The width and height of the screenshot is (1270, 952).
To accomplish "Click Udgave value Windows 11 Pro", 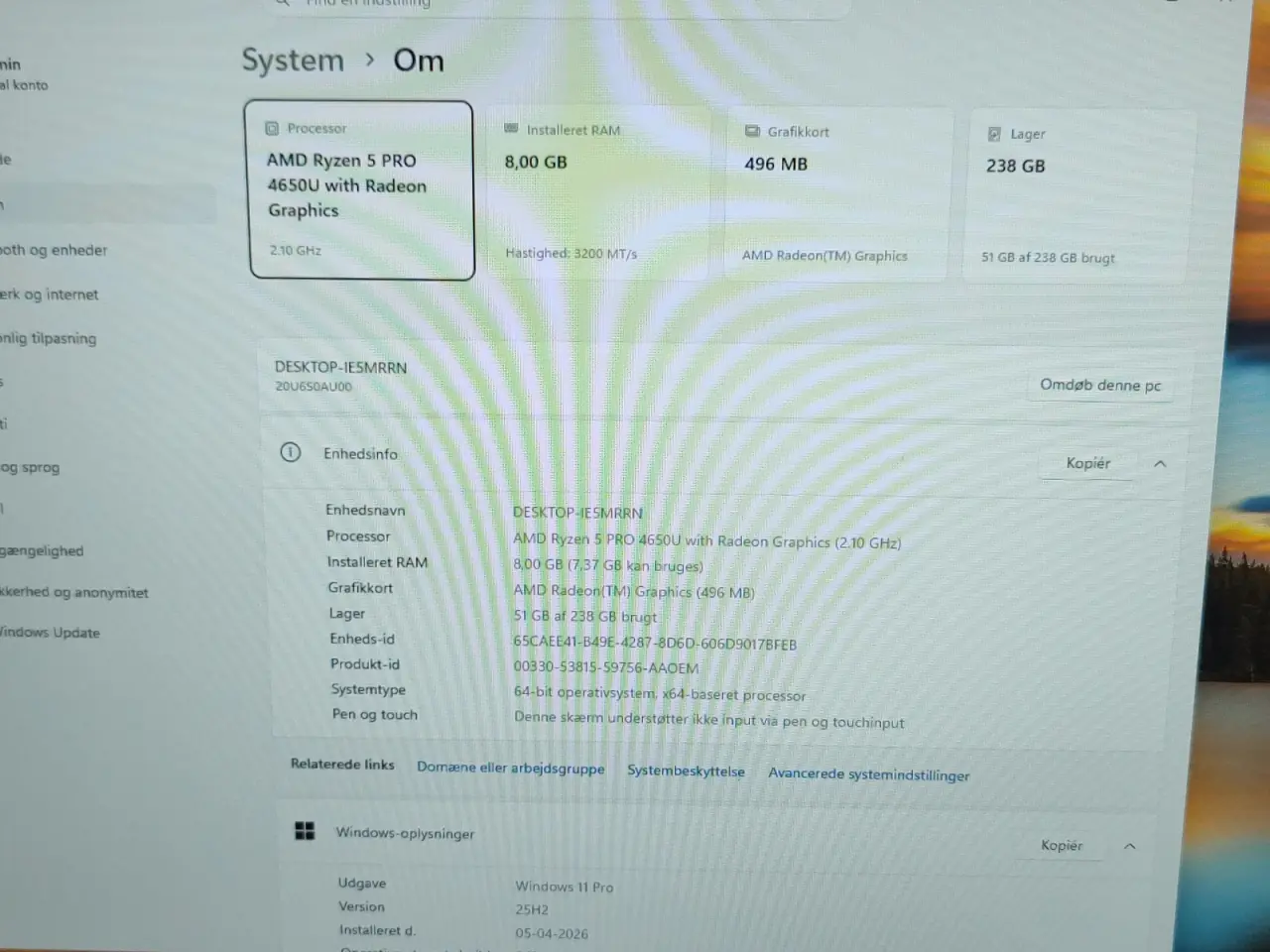I will click(x=565, y=888).
